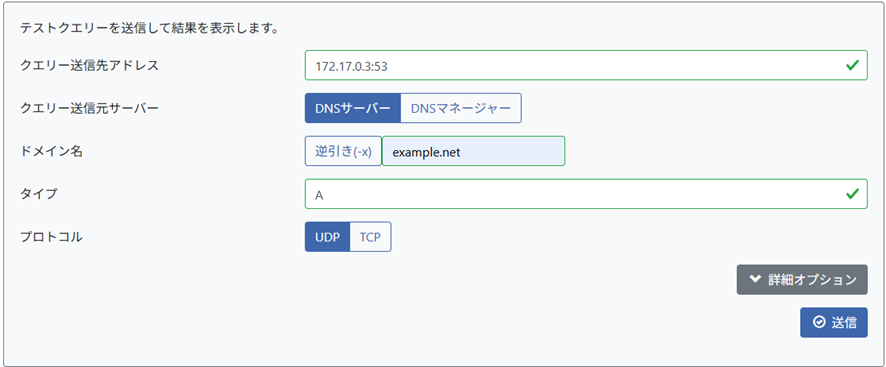This screenshot has width=886, height=367.
Task: Send the test query with 送信
Action: [x=833, y=322]
